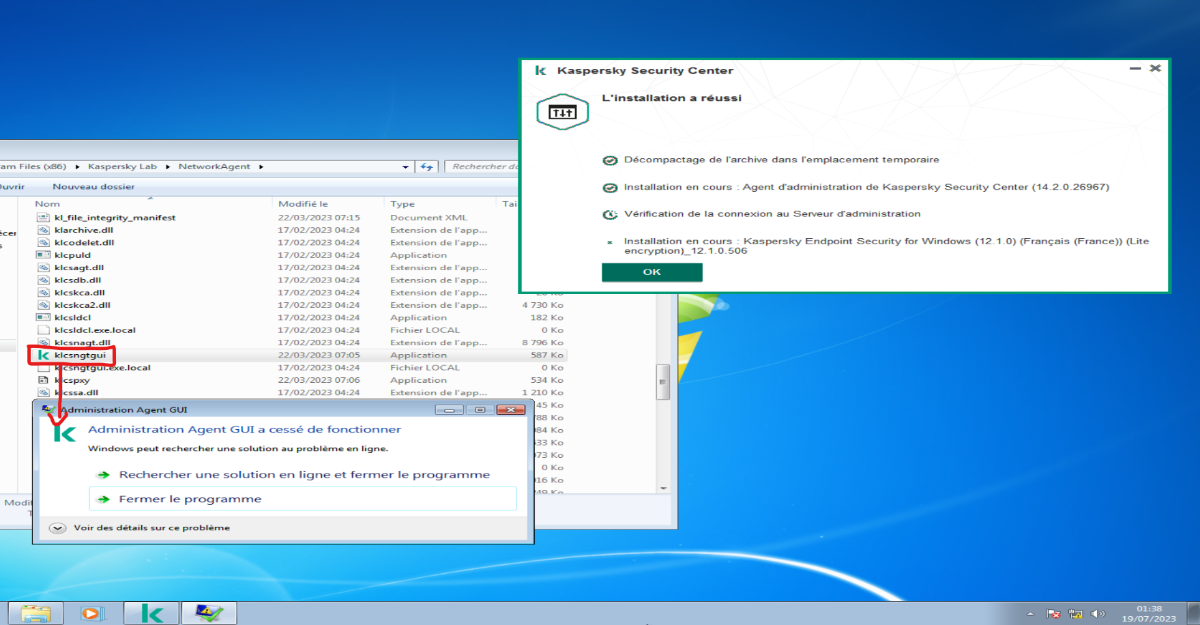Choose 'Rechercher une solution en ligne et fermer le programme'

point(304,475)
